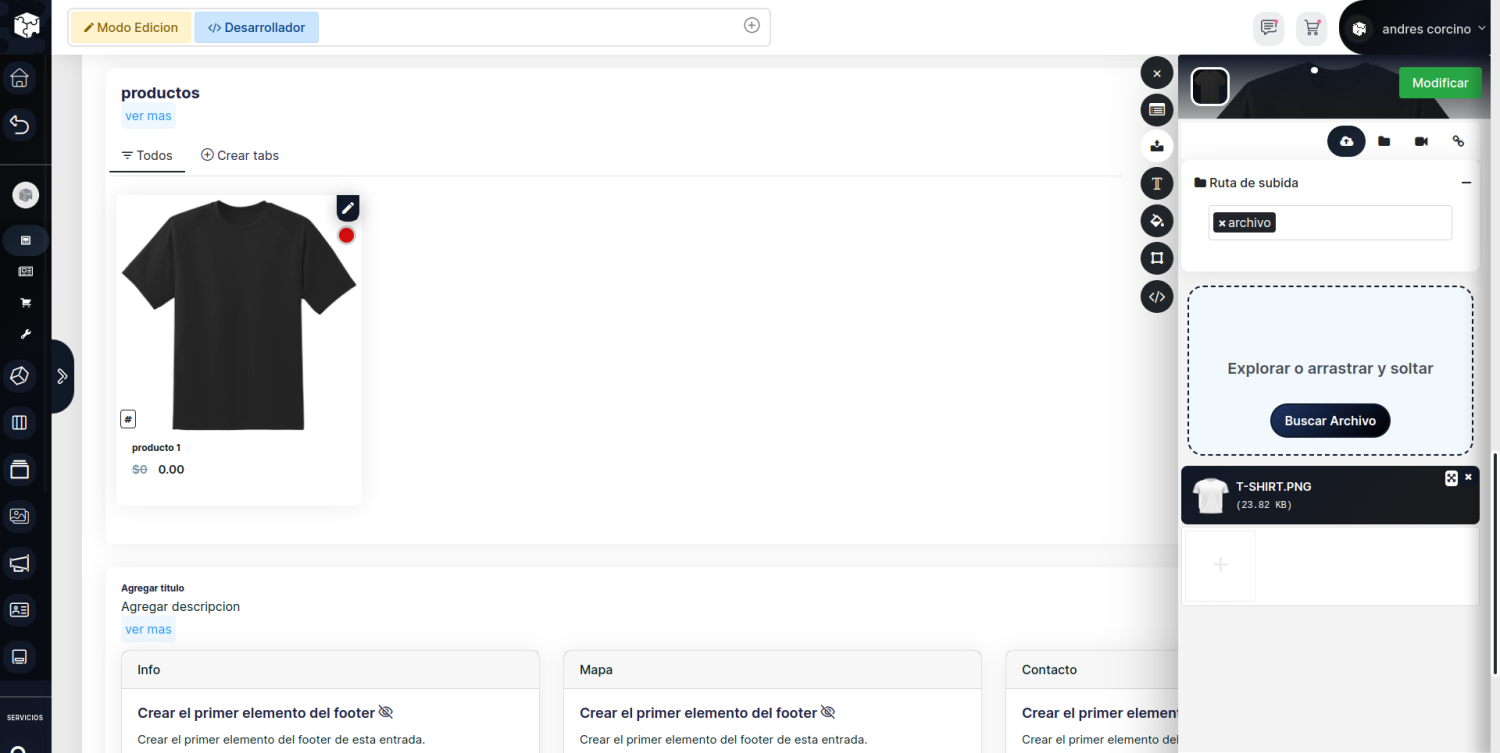
Task: Click the red color swatch on product
Action: pos(346,235)
